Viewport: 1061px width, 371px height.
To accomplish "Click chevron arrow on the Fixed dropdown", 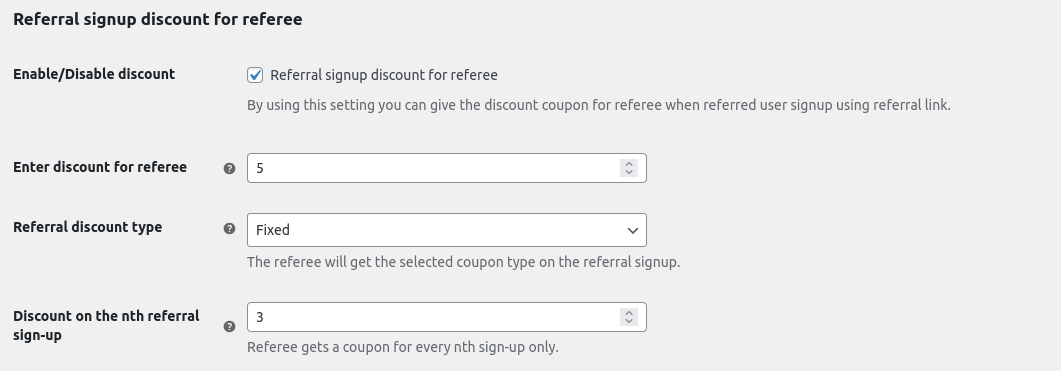I will (633, 230).
